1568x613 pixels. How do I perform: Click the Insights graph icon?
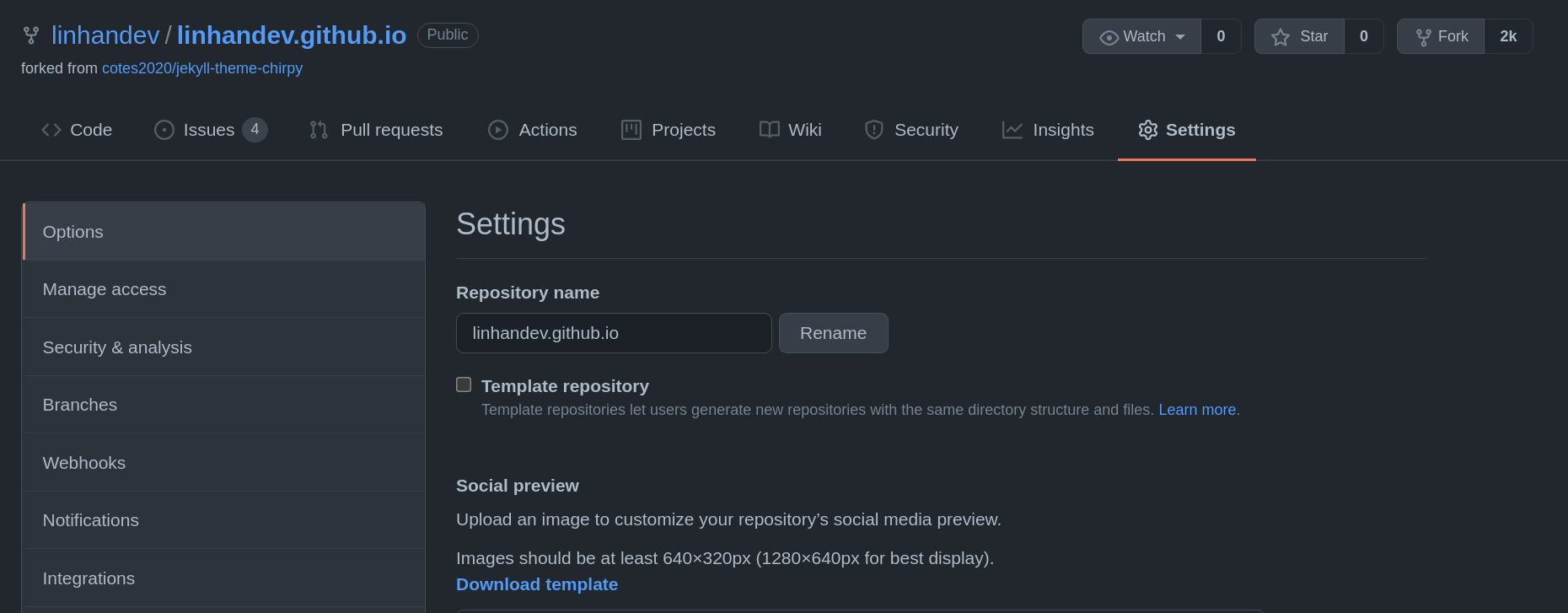click(x=1012, y=130)
